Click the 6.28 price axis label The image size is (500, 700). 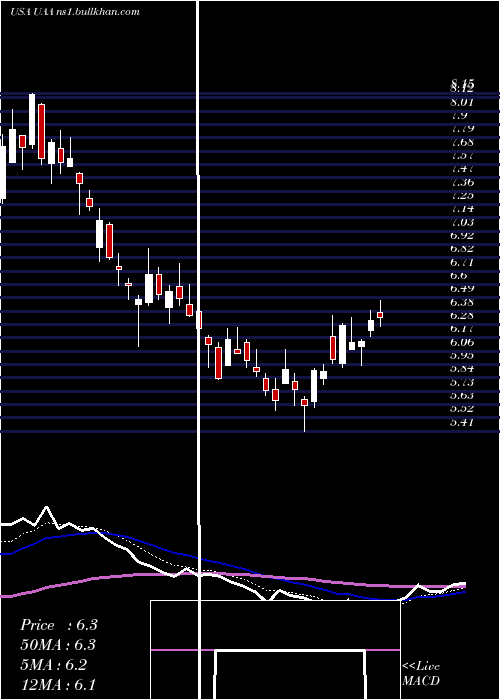click(462, 316)
